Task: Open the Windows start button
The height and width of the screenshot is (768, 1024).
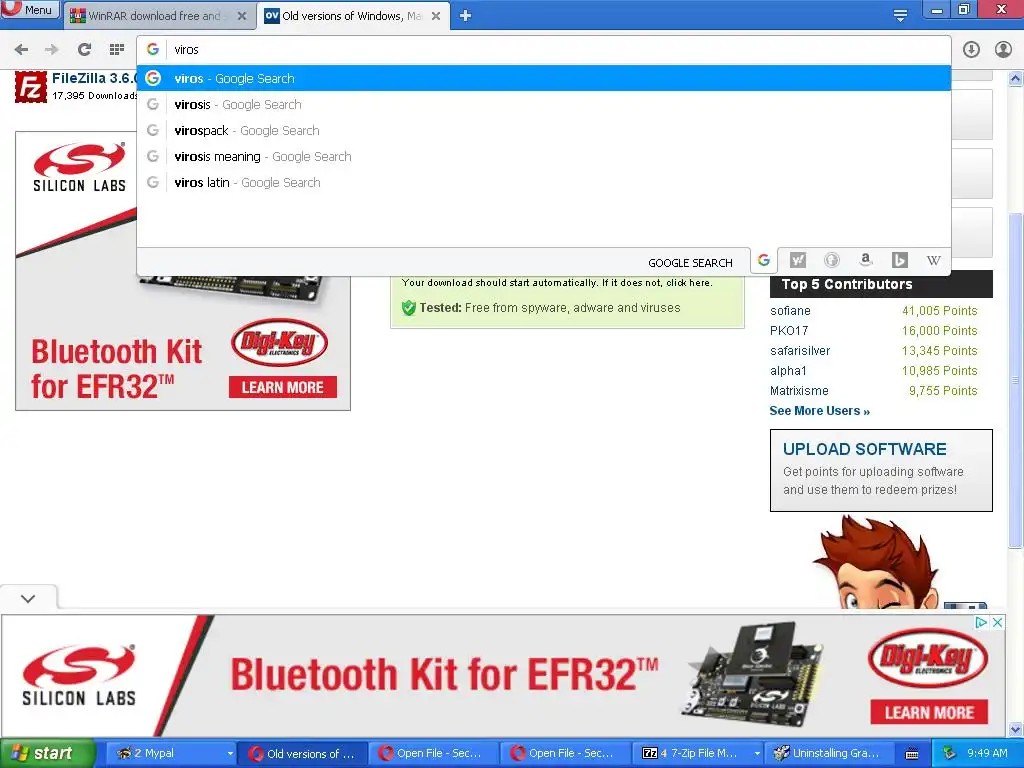Action: click(47, 753)
